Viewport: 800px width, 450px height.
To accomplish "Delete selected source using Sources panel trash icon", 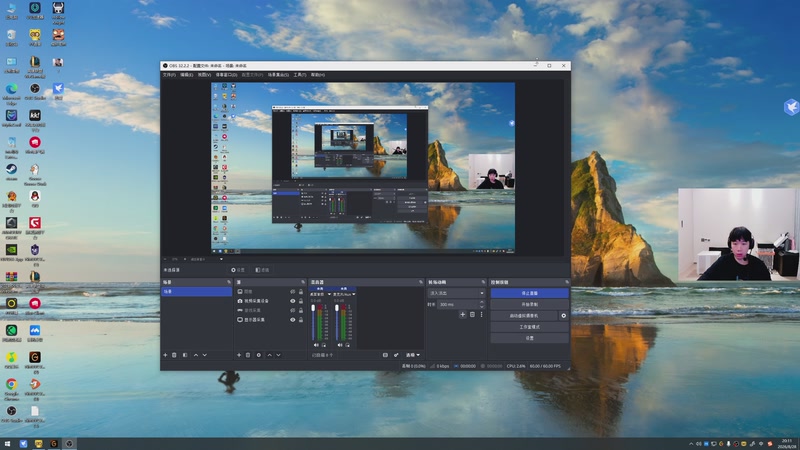I will click(248, 355).
